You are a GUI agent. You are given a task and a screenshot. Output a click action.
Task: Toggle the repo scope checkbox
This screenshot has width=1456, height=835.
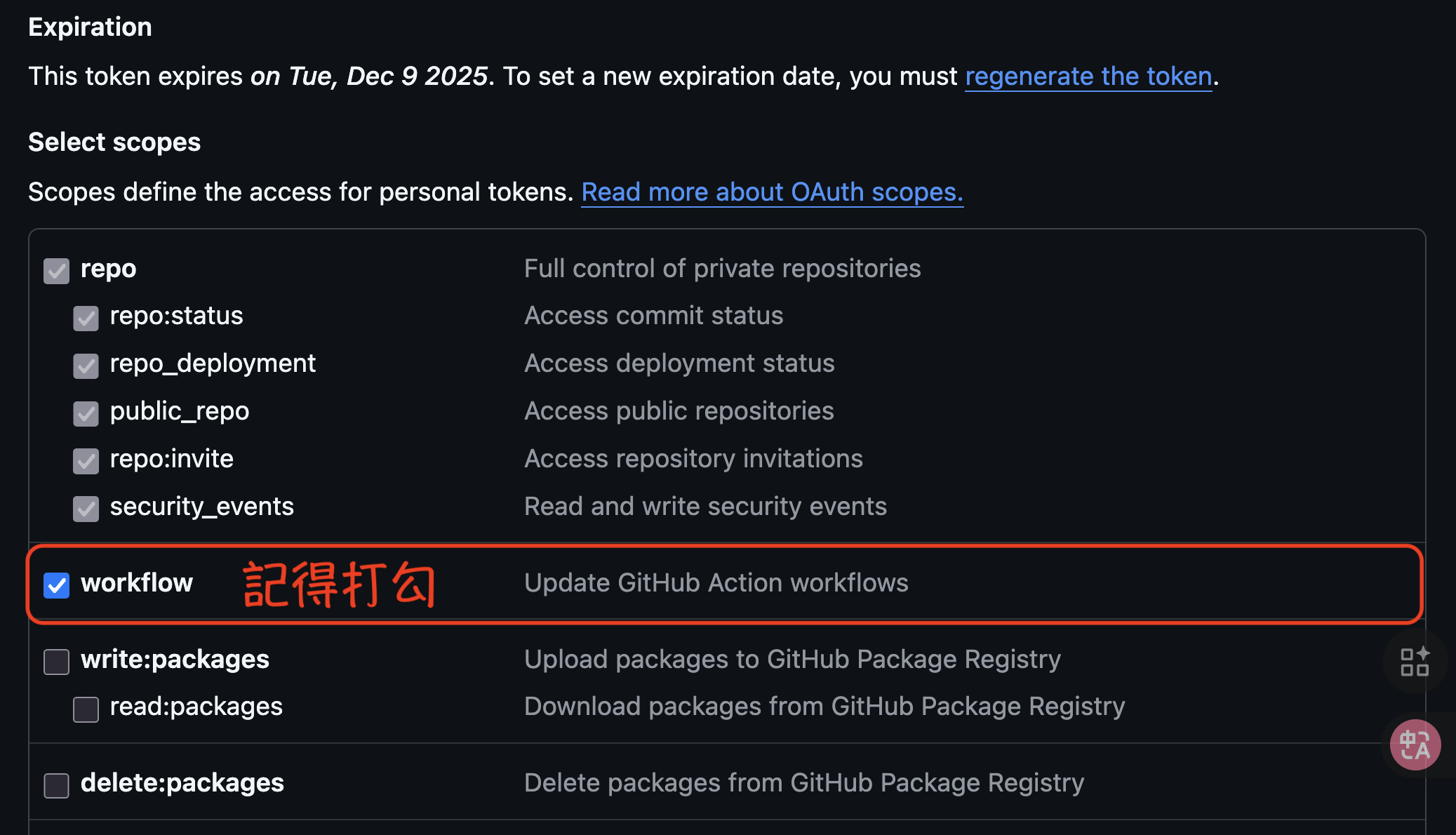pyautogui.click(x=56, y=271)
